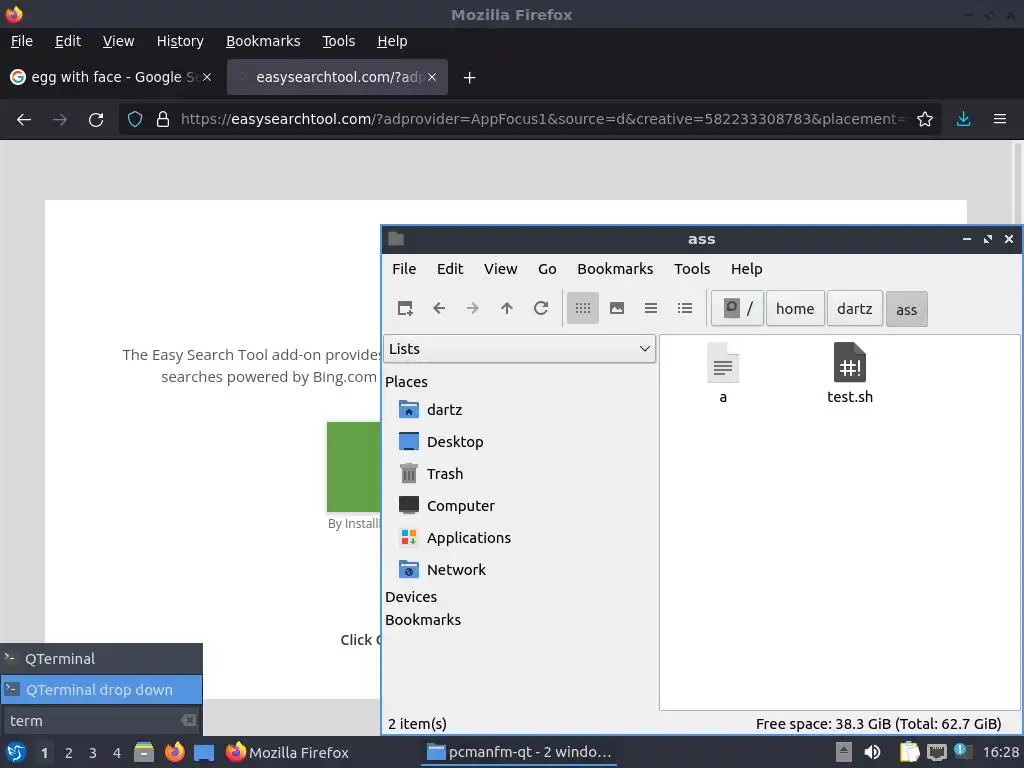The image size is (1024, 768).
Task: Open Computer in the Places list
Action: pos(446,505)
